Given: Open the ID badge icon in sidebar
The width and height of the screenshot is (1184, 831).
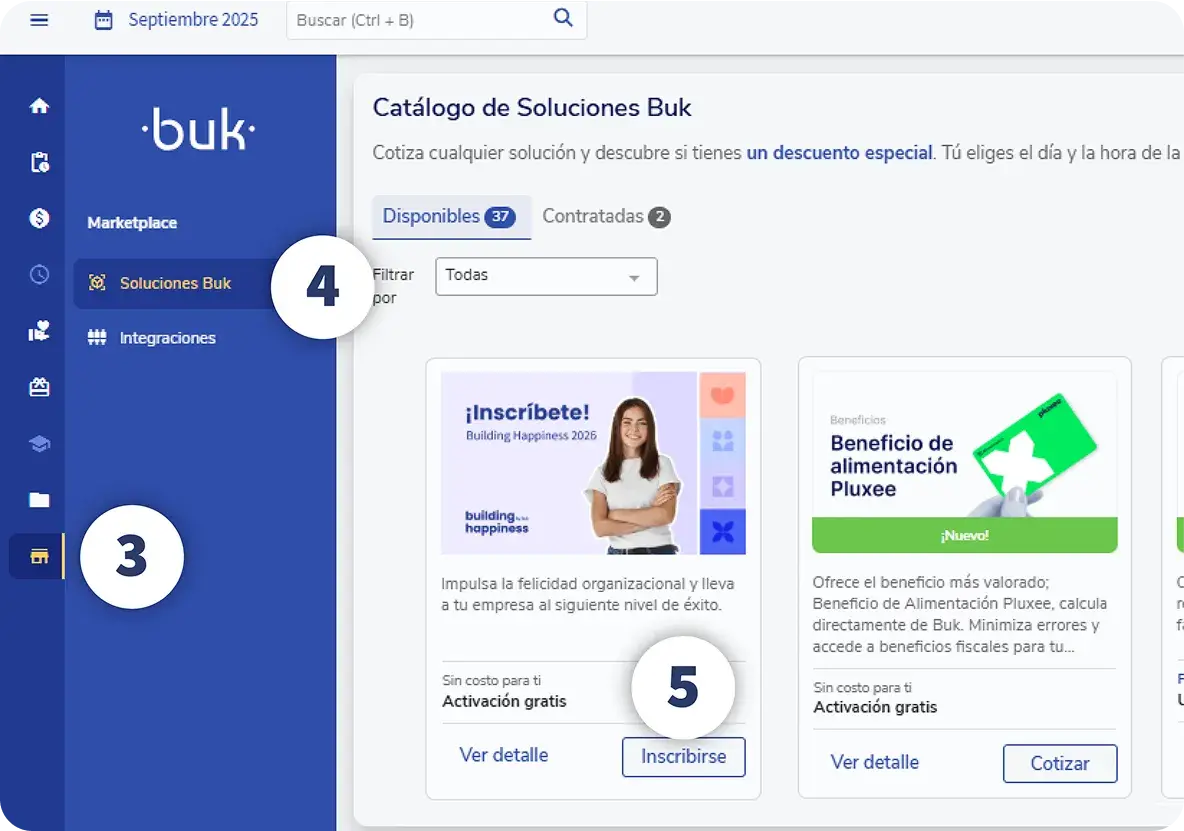Looking at the screenshot, I should coord(39,387).
